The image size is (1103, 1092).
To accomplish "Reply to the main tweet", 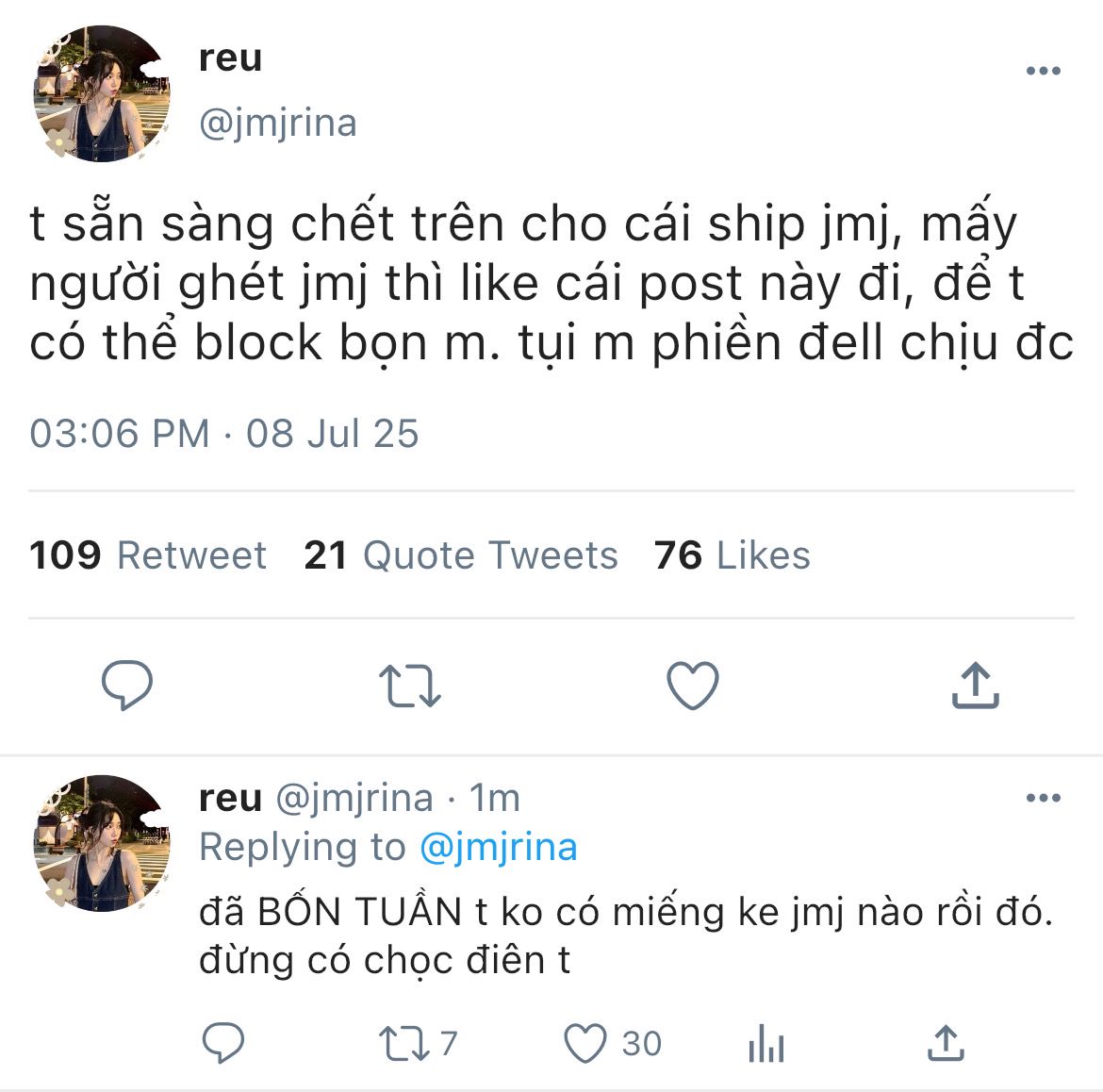I will pyautogui.click(x=127, y=685).
